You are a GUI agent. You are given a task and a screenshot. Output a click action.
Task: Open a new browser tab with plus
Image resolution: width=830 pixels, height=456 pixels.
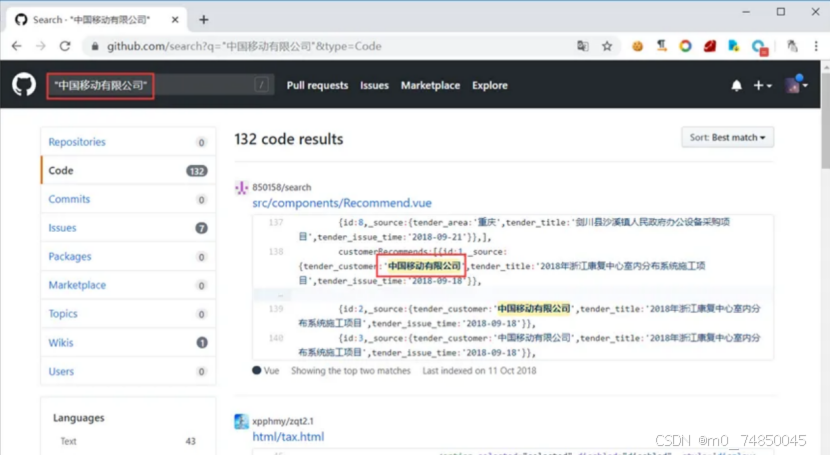tap(204, 20)
